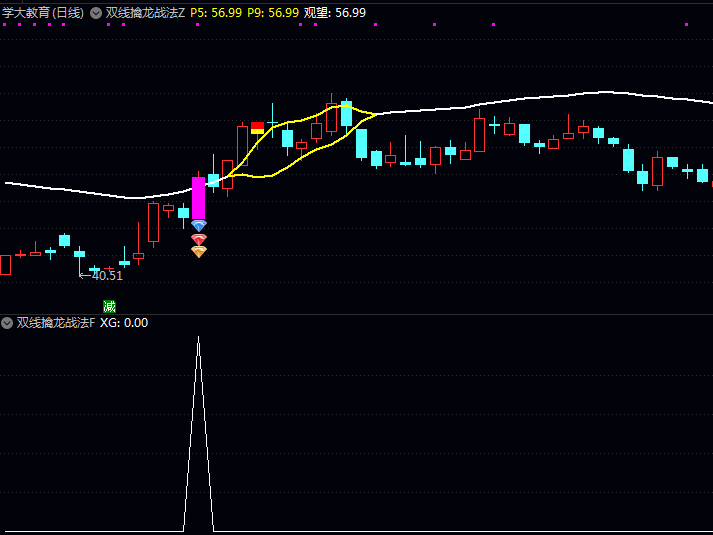Click the 双线擒龙战法Z indicator name
The height and width of the screenshot is (535, 713).
[145, 13]
